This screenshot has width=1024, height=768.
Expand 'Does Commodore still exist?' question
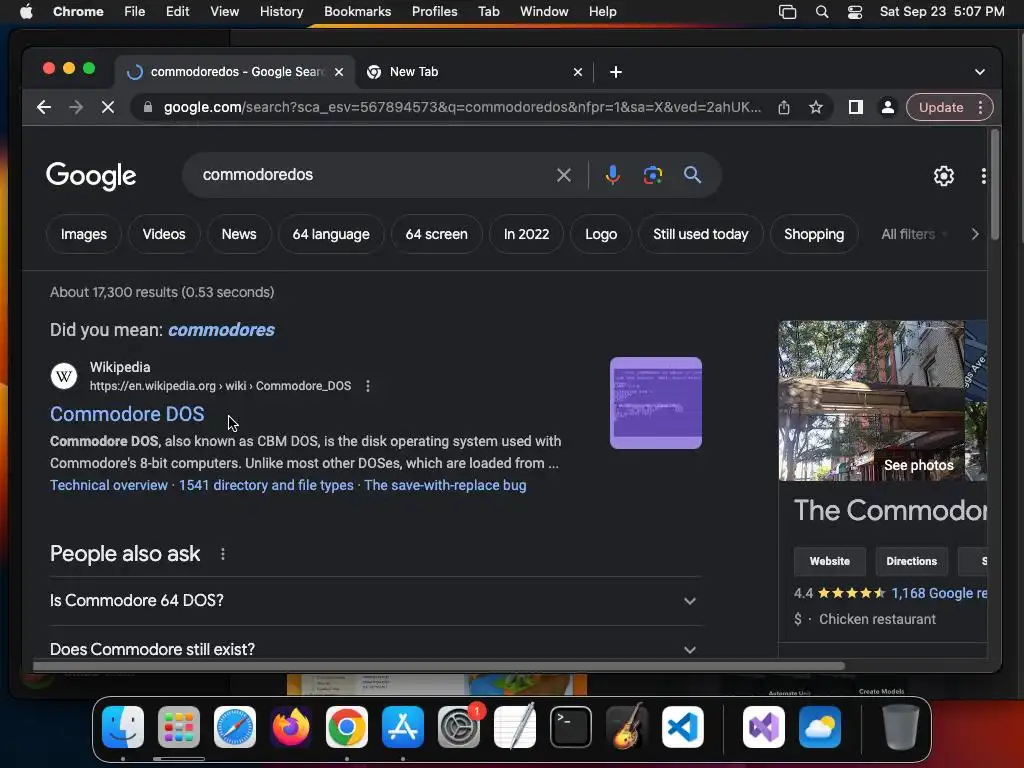(x=376, y=649)
